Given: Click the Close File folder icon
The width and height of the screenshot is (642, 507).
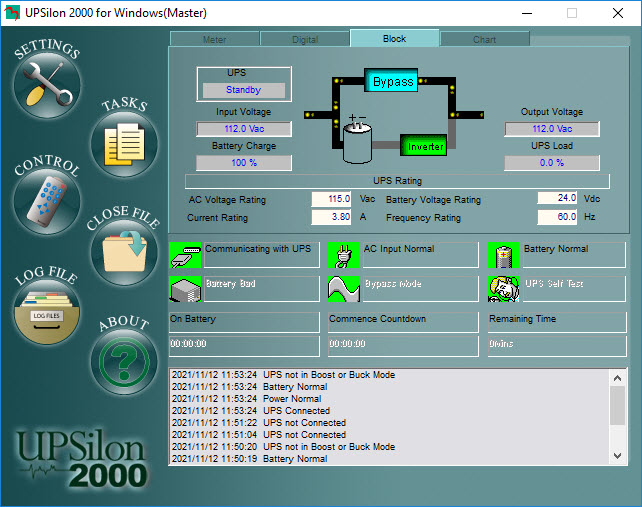Looking at the screenshot, I should tap(124, 252).
